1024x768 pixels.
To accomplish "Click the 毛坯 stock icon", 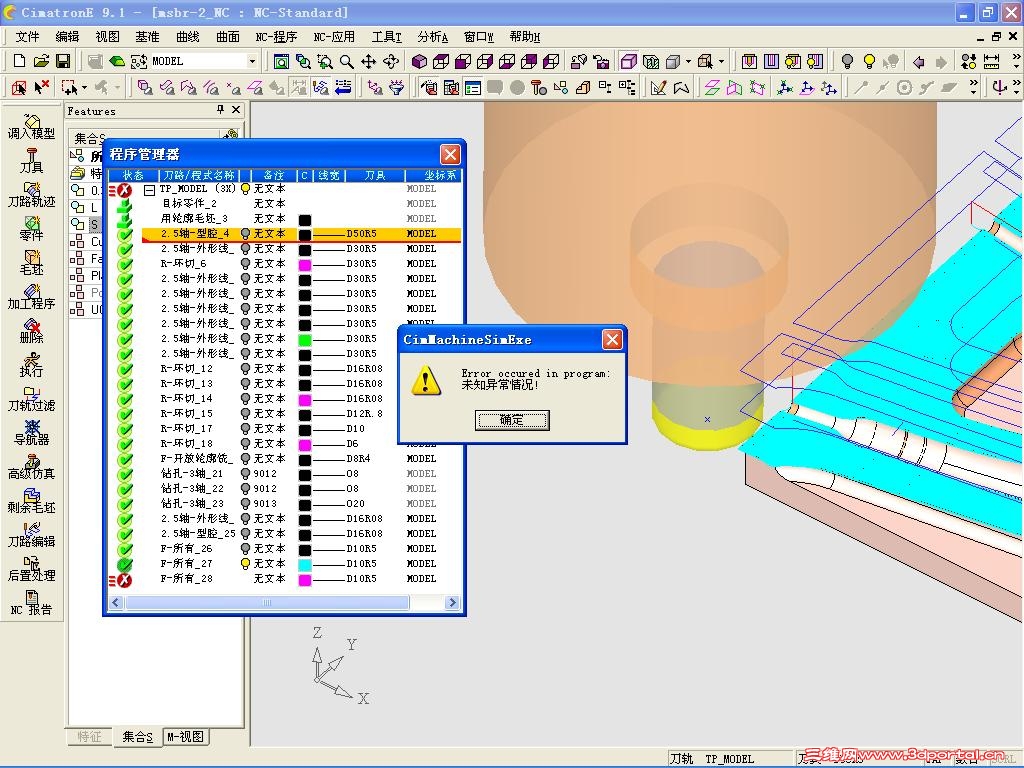I will pyautogui.click(x=31, y=262).
